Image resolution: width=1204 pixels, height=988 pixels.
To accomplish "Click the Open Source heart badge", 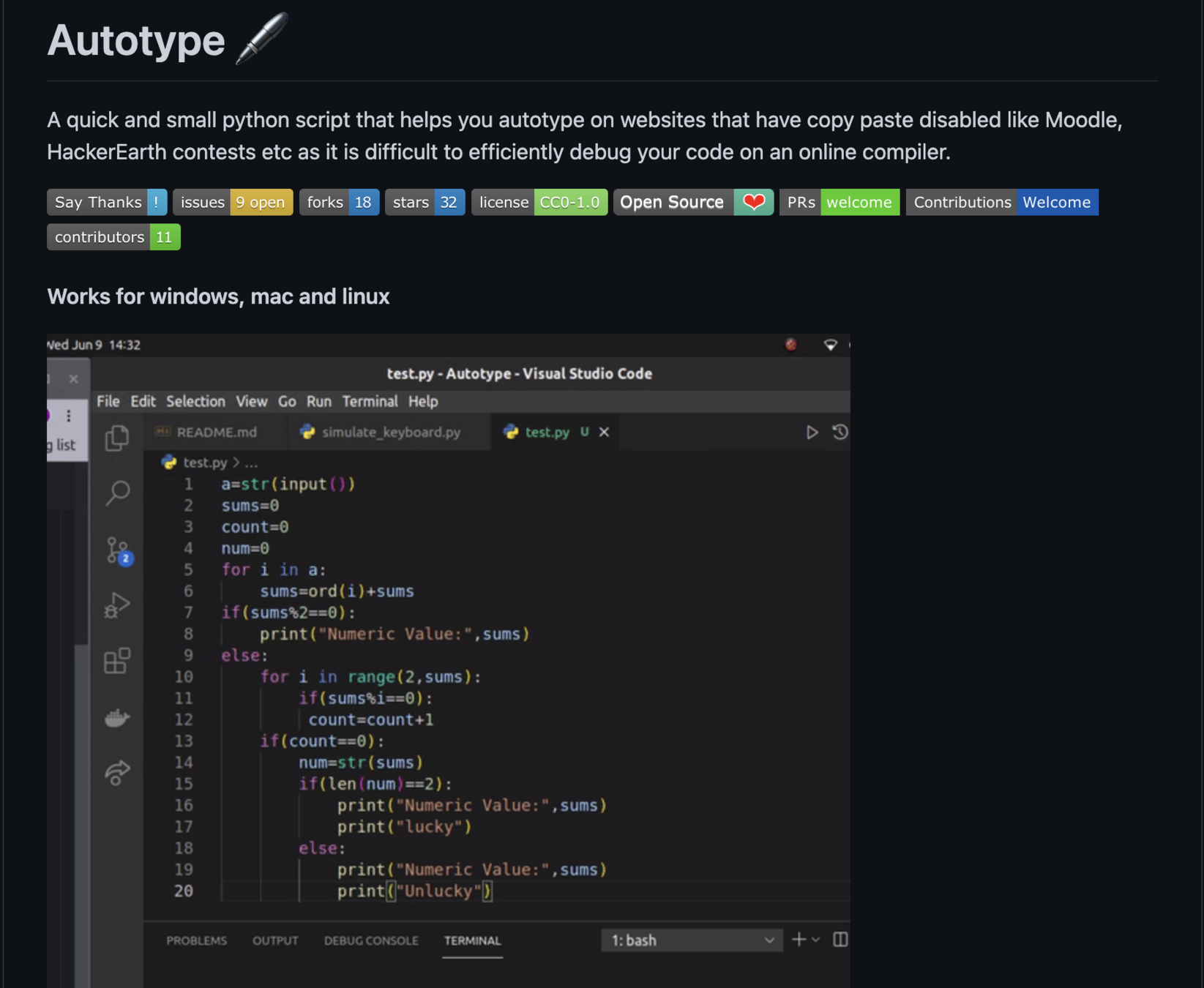I will [693, 202].
